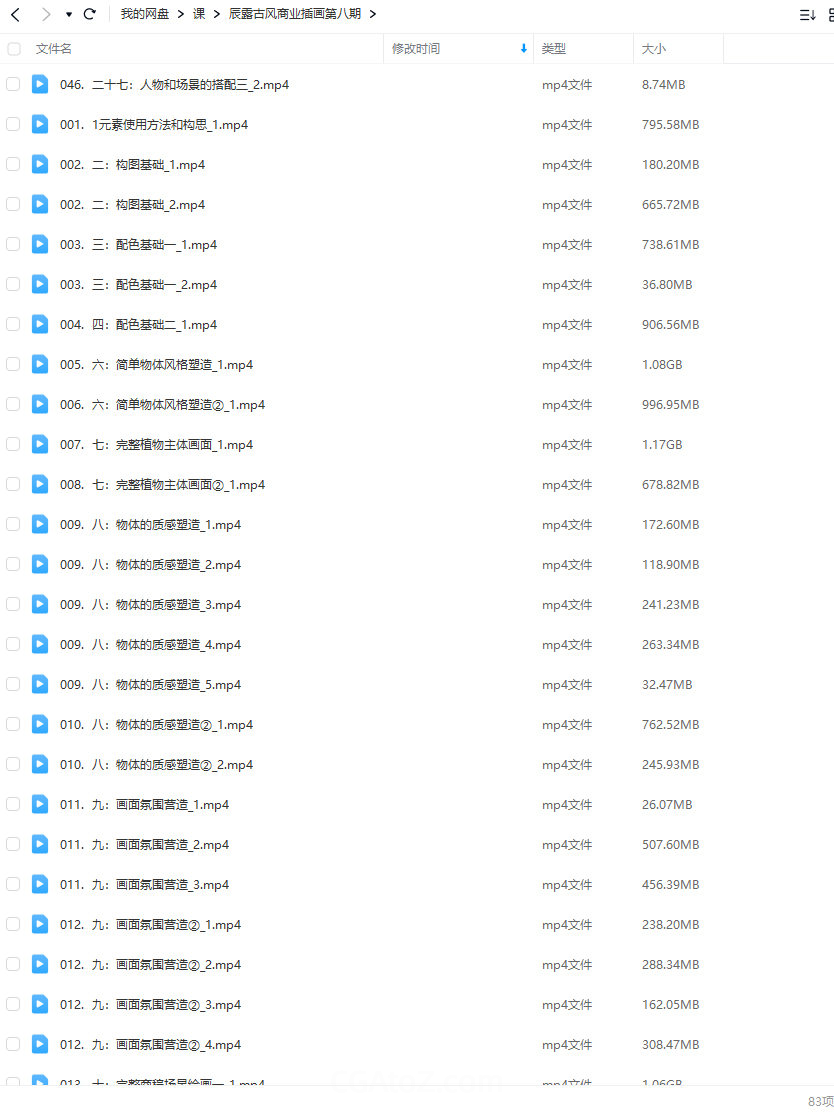Sort files by the 类型 column

pos(554,49)
